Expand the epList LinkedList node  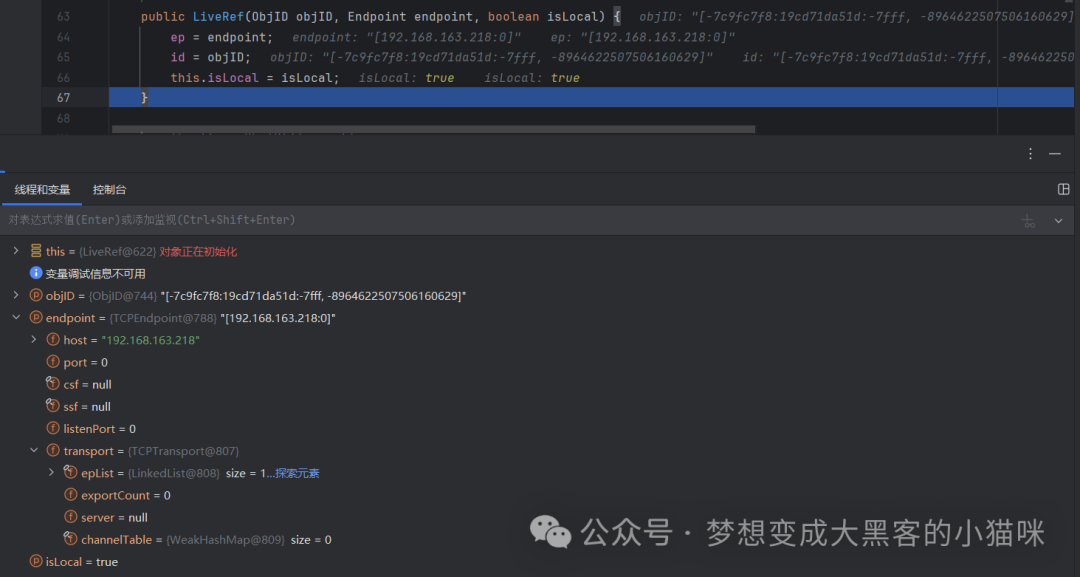[52, 472]
